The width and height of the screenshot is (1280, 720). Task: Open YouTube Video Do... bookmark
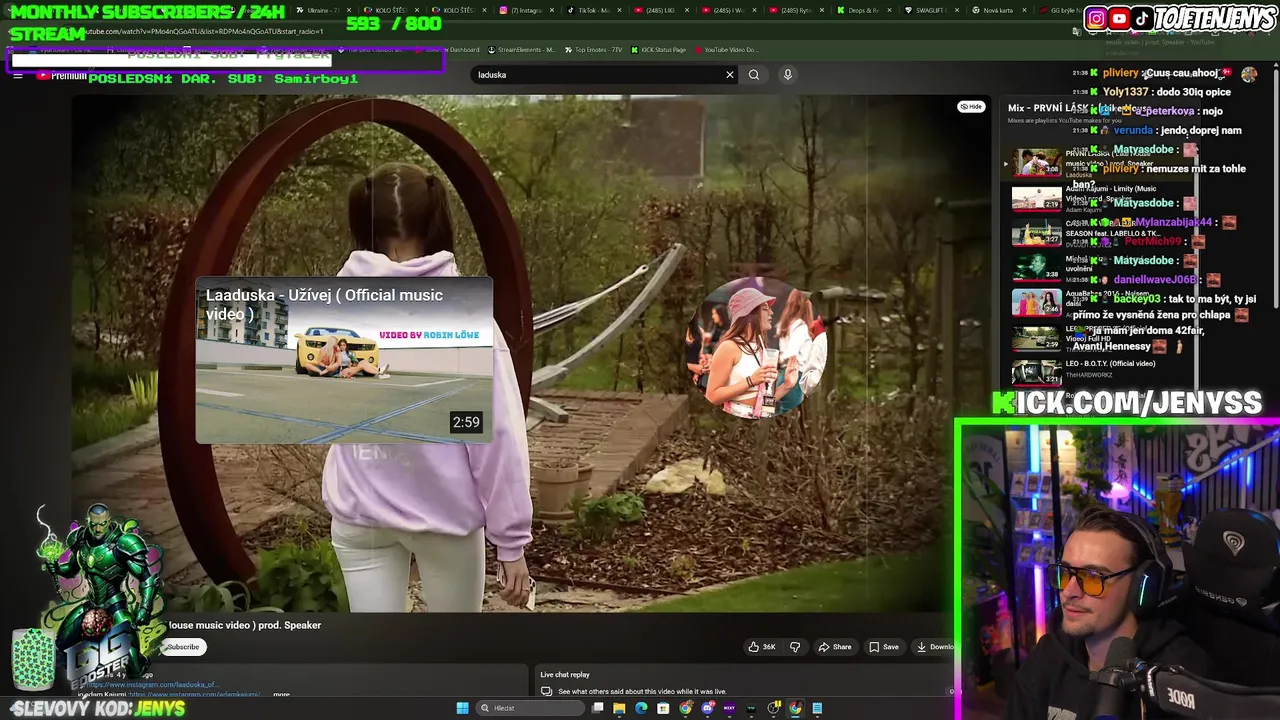point(727,50)
